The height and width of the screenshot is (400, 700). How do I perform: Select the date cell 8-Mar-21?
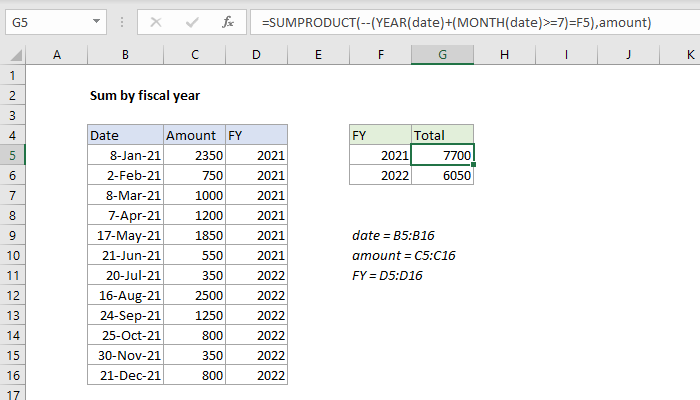pyautogui.click(x=125, y=196)
